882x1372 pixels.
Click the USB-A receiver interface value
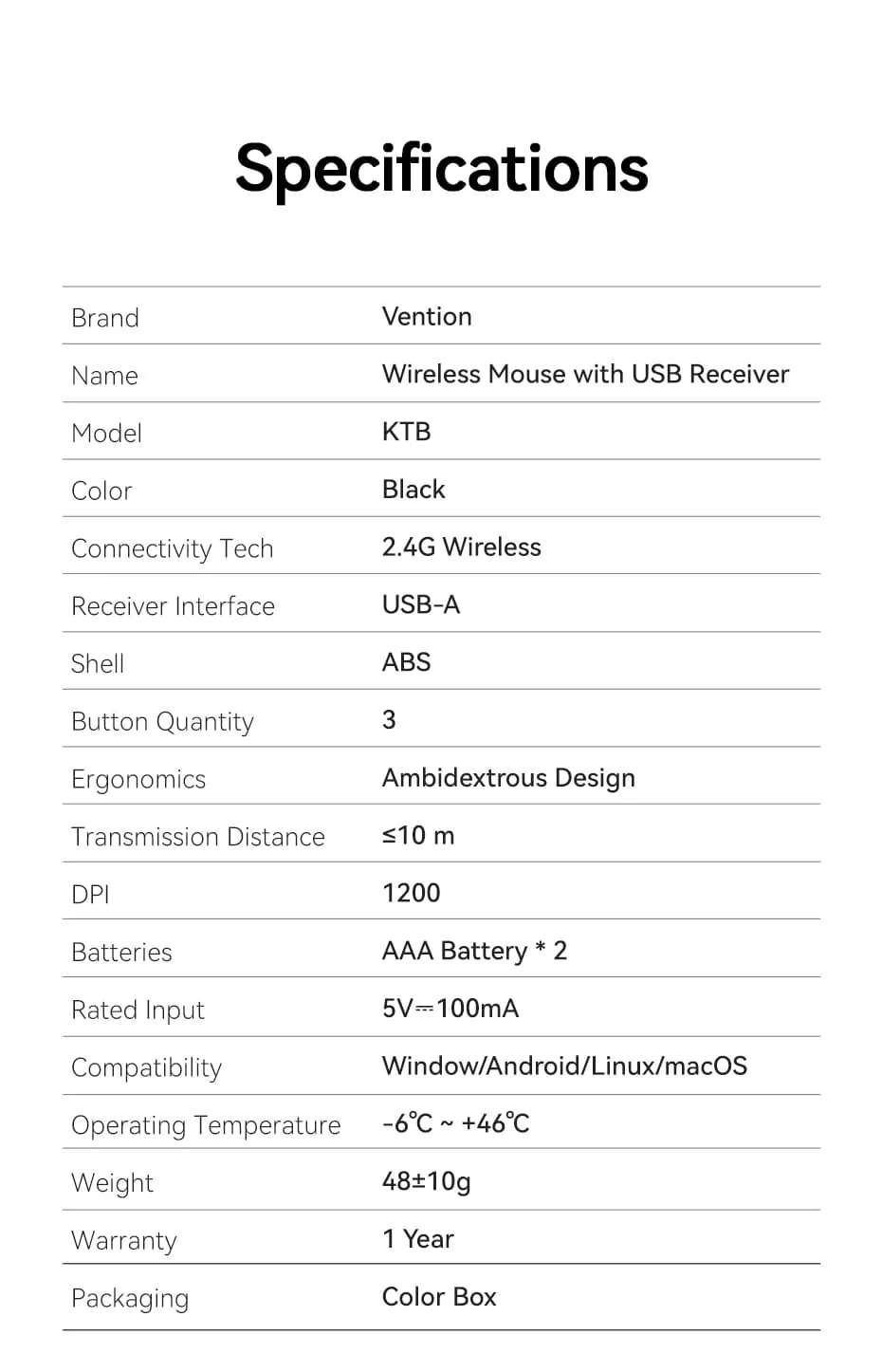point(421,605)
